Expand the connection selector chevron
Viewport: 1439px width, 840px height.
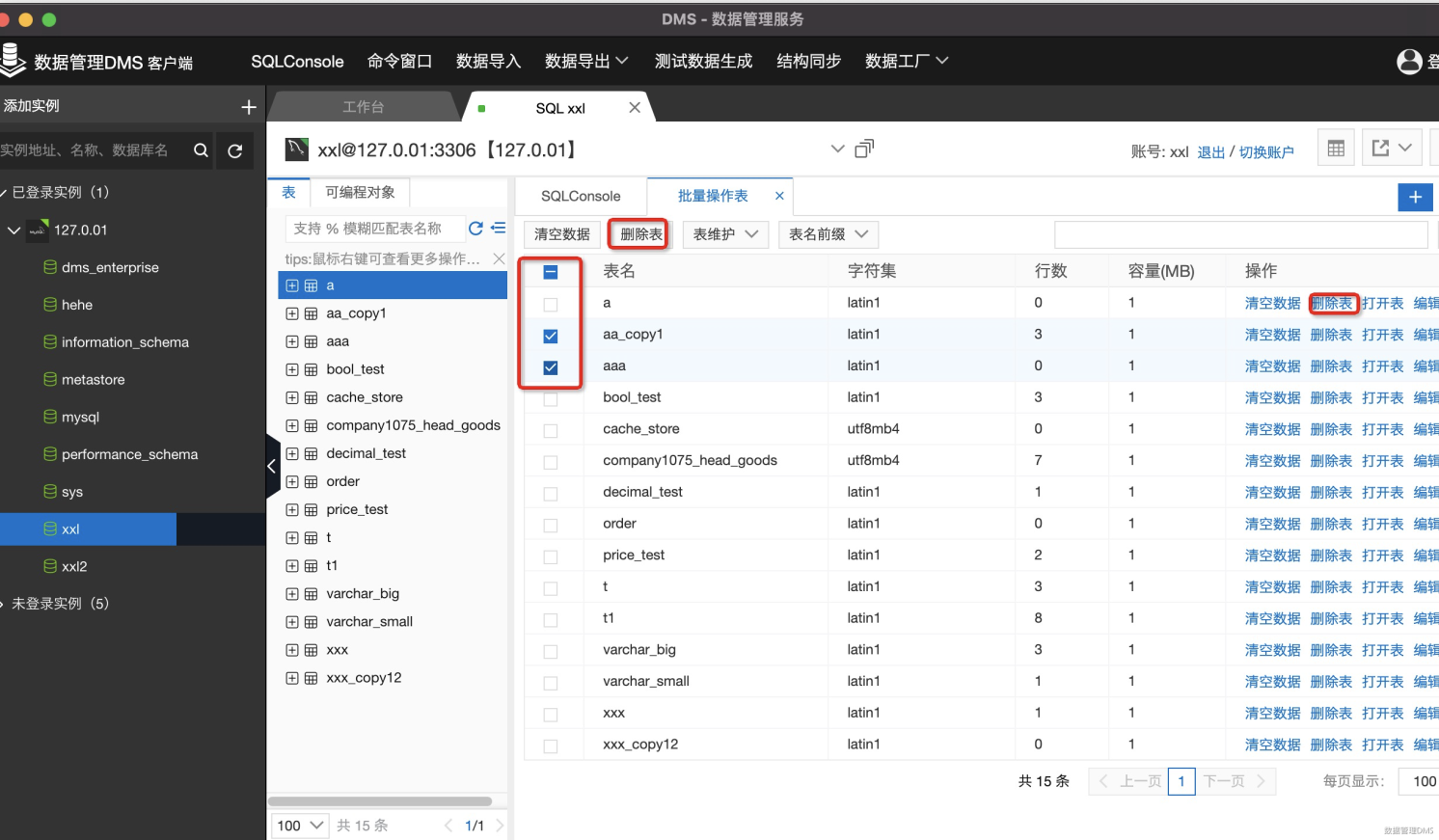pyautogui.click(x=837, y=149)
